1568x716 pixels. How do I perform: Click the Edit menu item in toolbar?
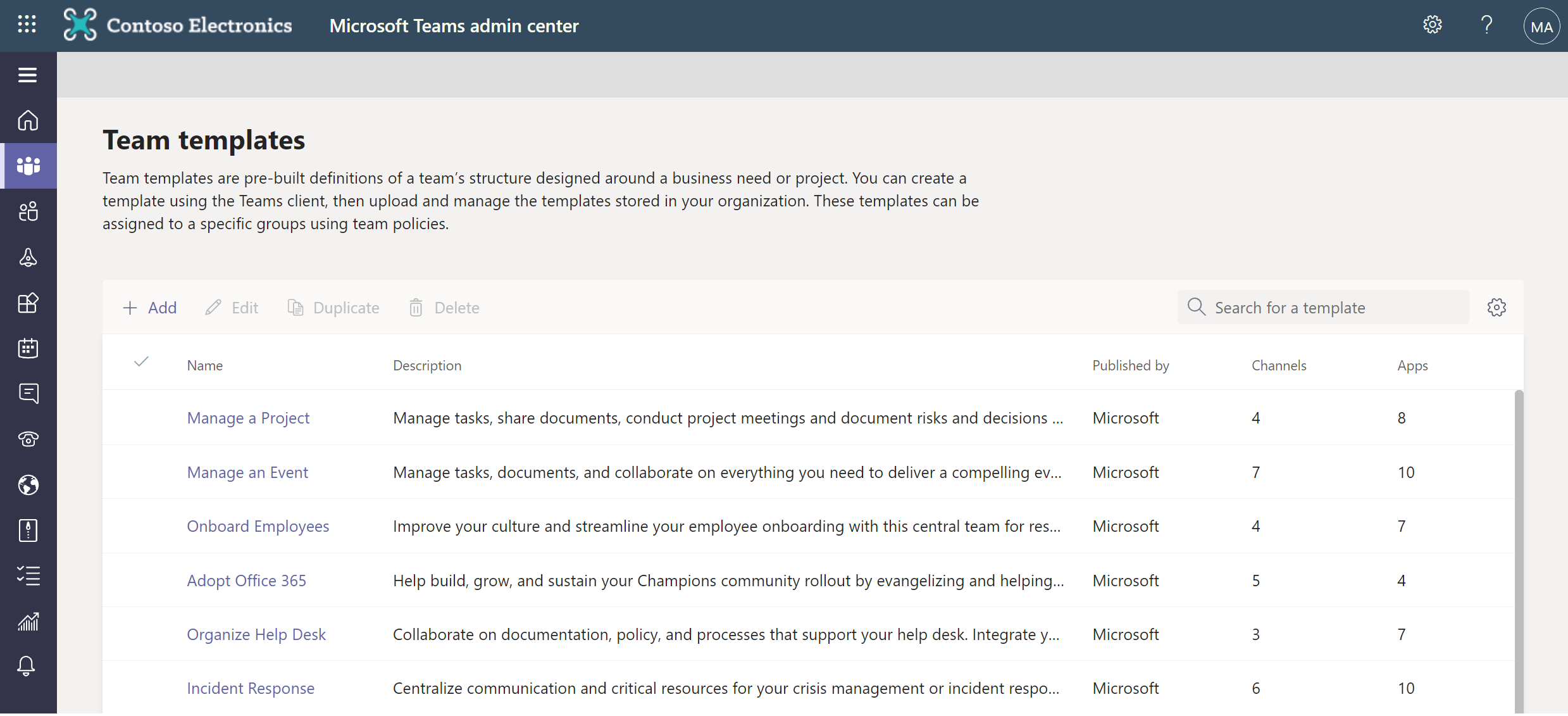tap(232, 307)
